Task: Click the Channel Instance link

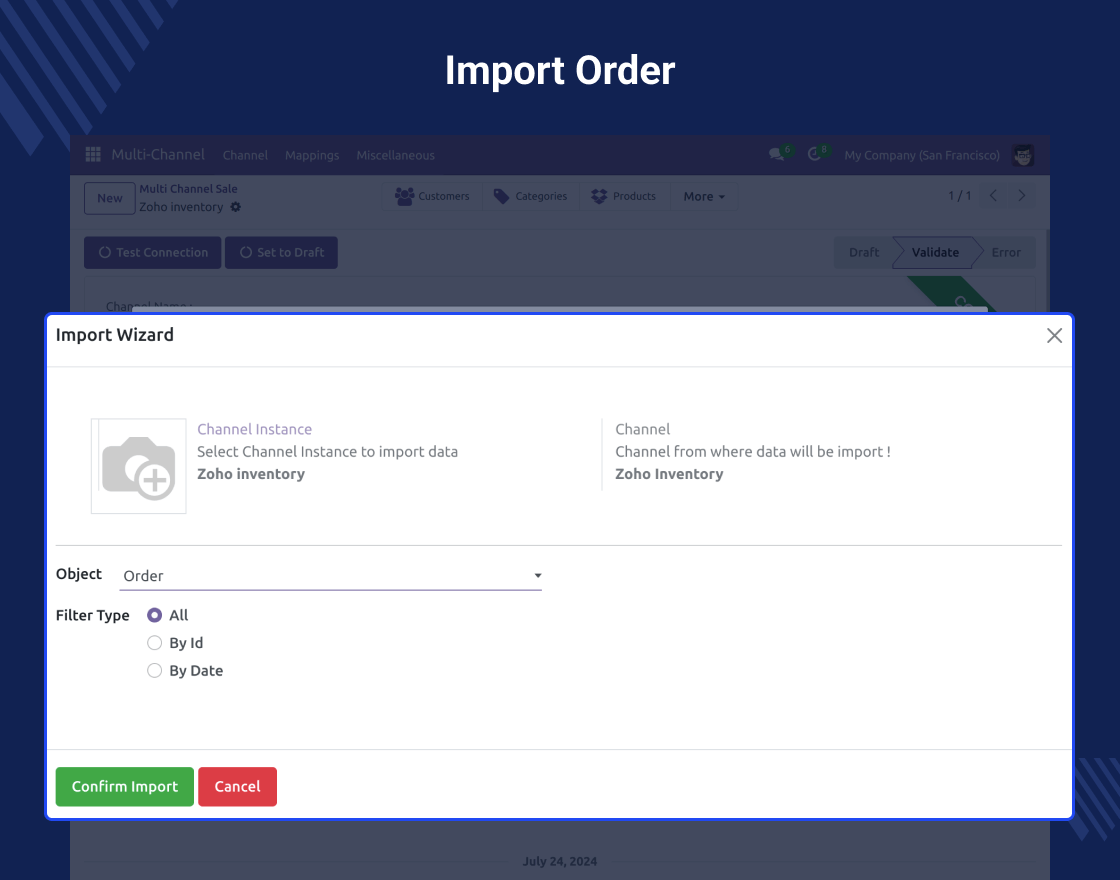Action: (x=254, y=429)
